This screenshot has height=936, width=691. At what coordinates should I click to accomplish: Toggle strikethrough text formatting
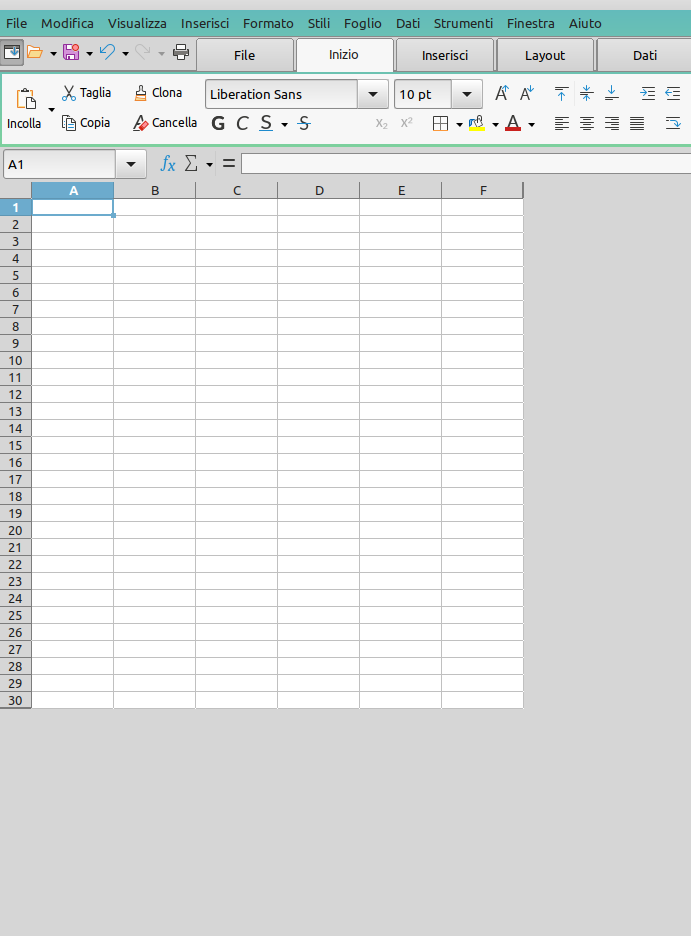coord(304,124)
